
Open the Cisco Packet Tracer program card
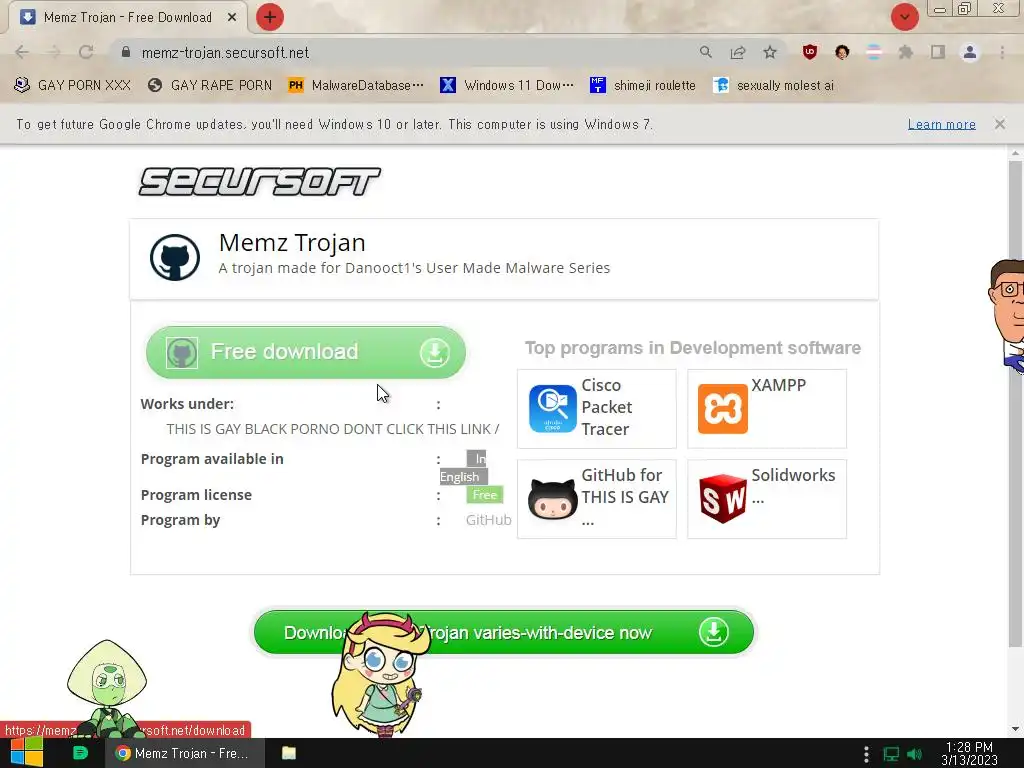(x=597, y=409)
